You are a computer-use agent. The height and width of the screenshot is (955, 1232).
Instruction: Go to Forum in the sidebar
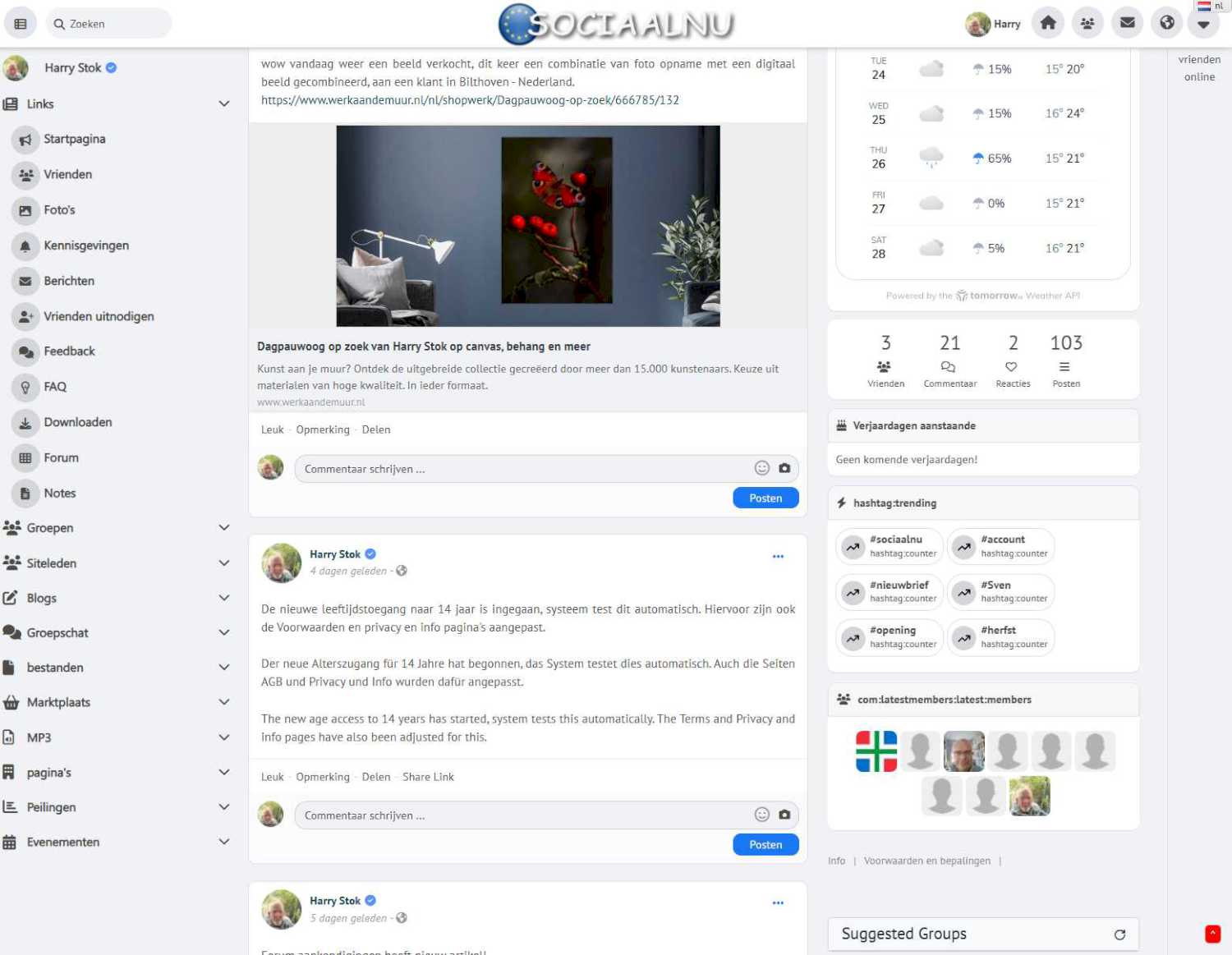pos(61,457)
